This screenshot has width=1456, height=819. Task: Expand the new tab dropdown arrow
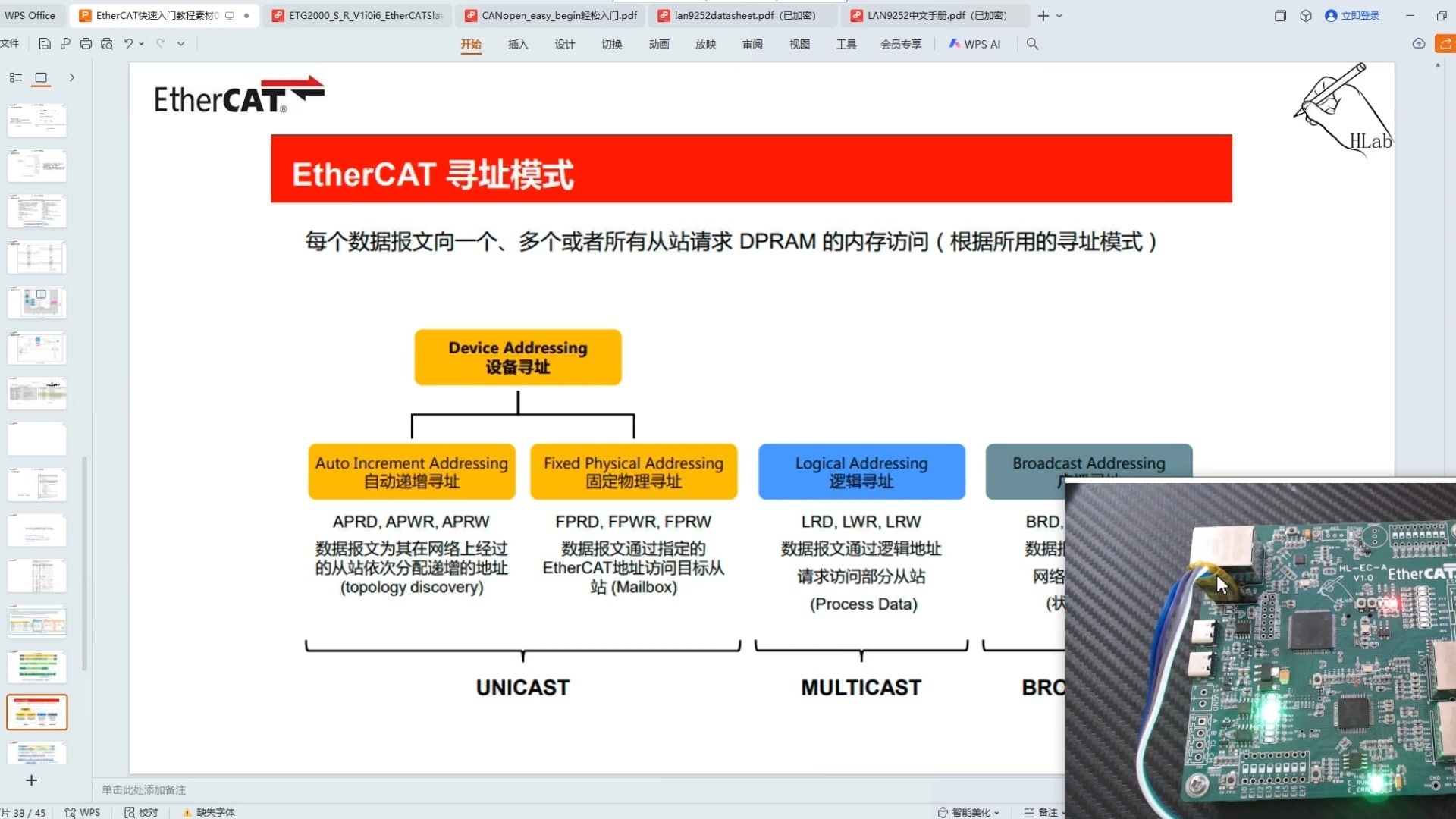[1059, 15]
